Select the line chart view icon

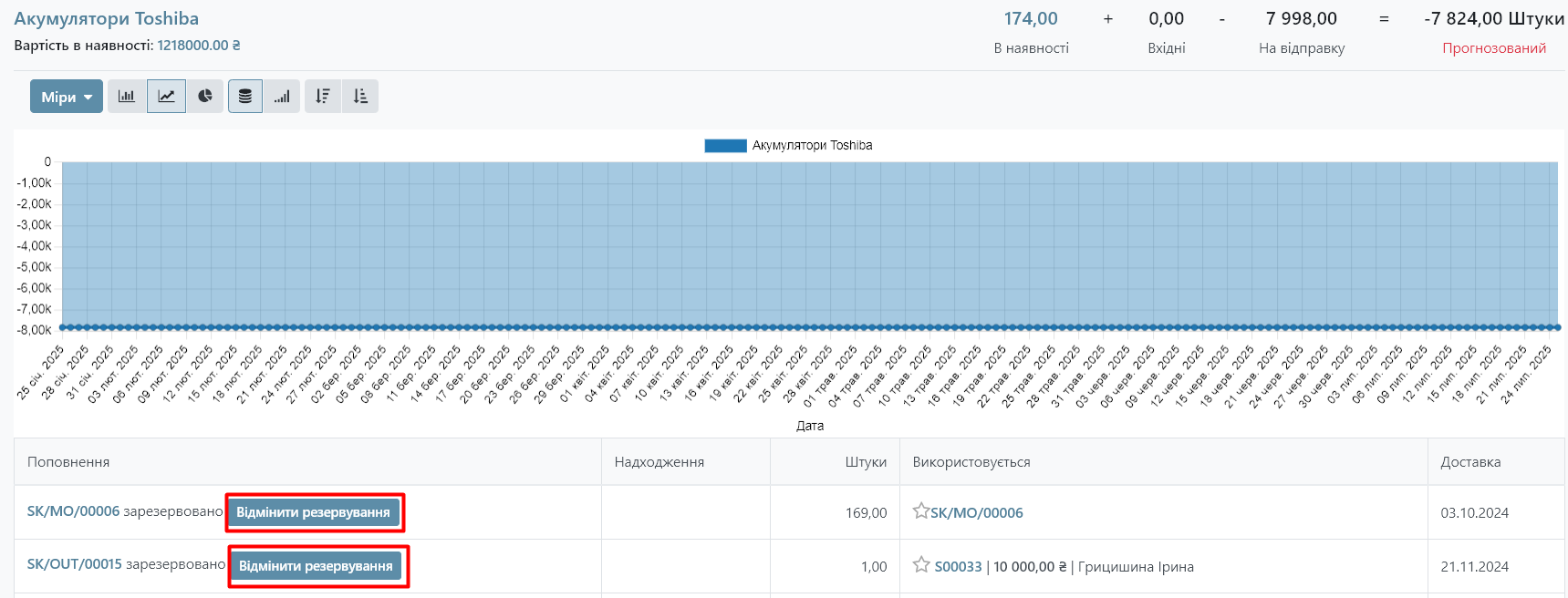pyautogui.click(x=166, y=97)
